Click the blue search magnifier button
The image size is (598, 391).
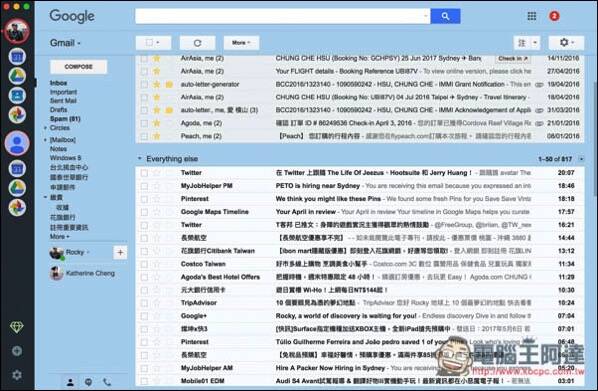point(445,16)
